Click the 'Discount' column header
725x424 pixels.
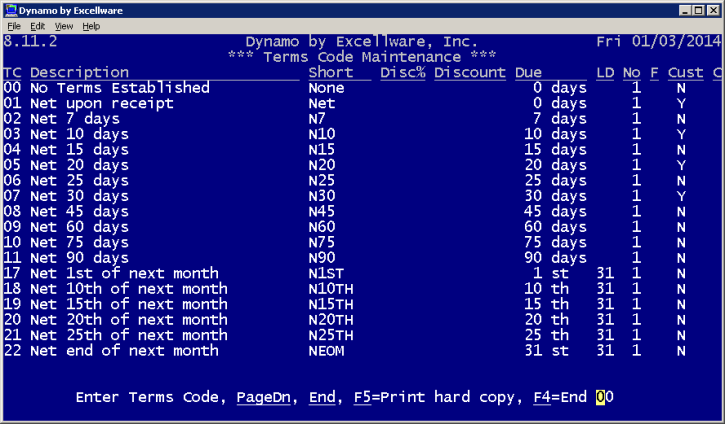point(470,73)
